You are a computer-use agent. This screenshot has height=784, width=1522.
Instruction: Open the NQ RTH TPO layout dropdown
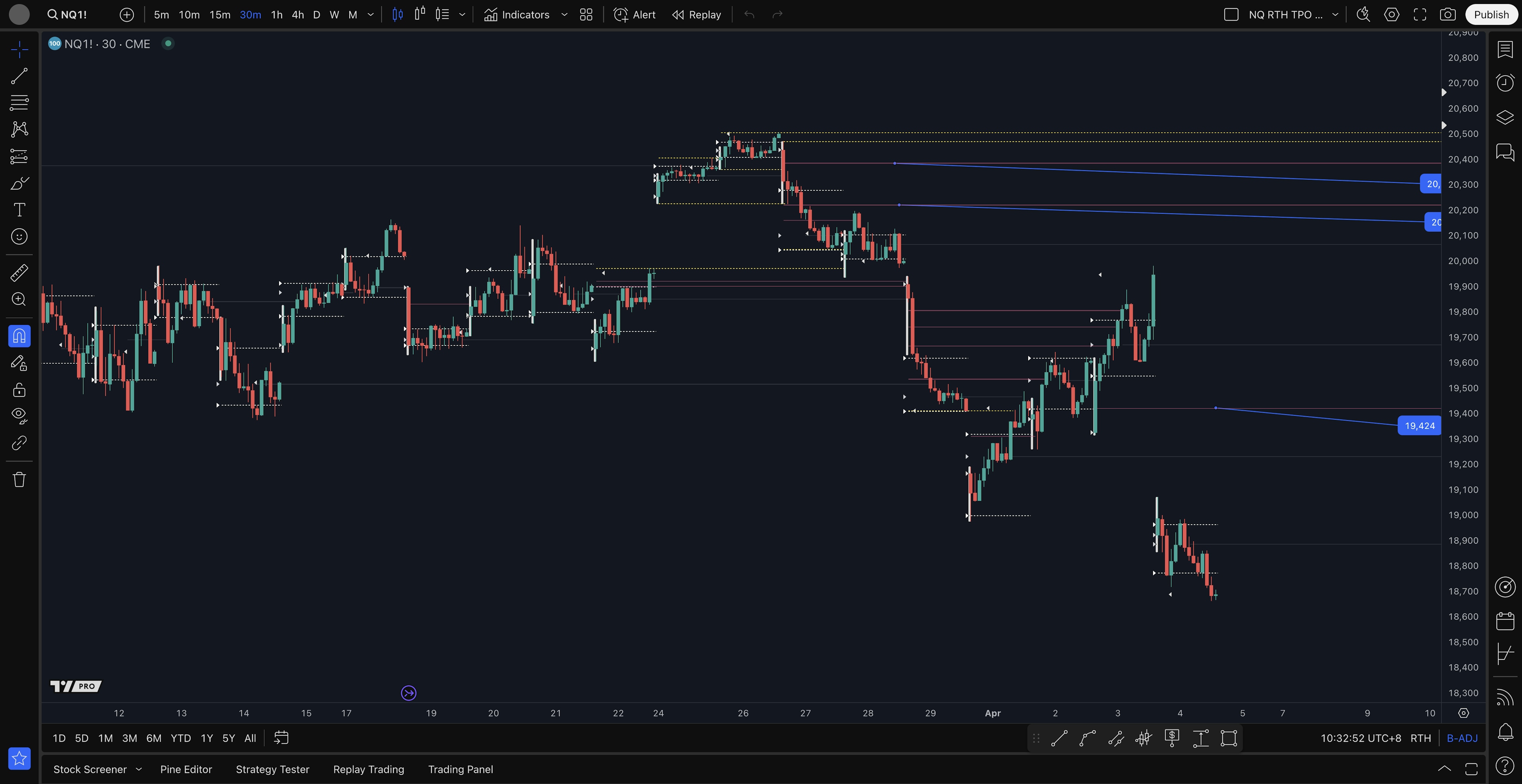click(x=1335, y=15)
